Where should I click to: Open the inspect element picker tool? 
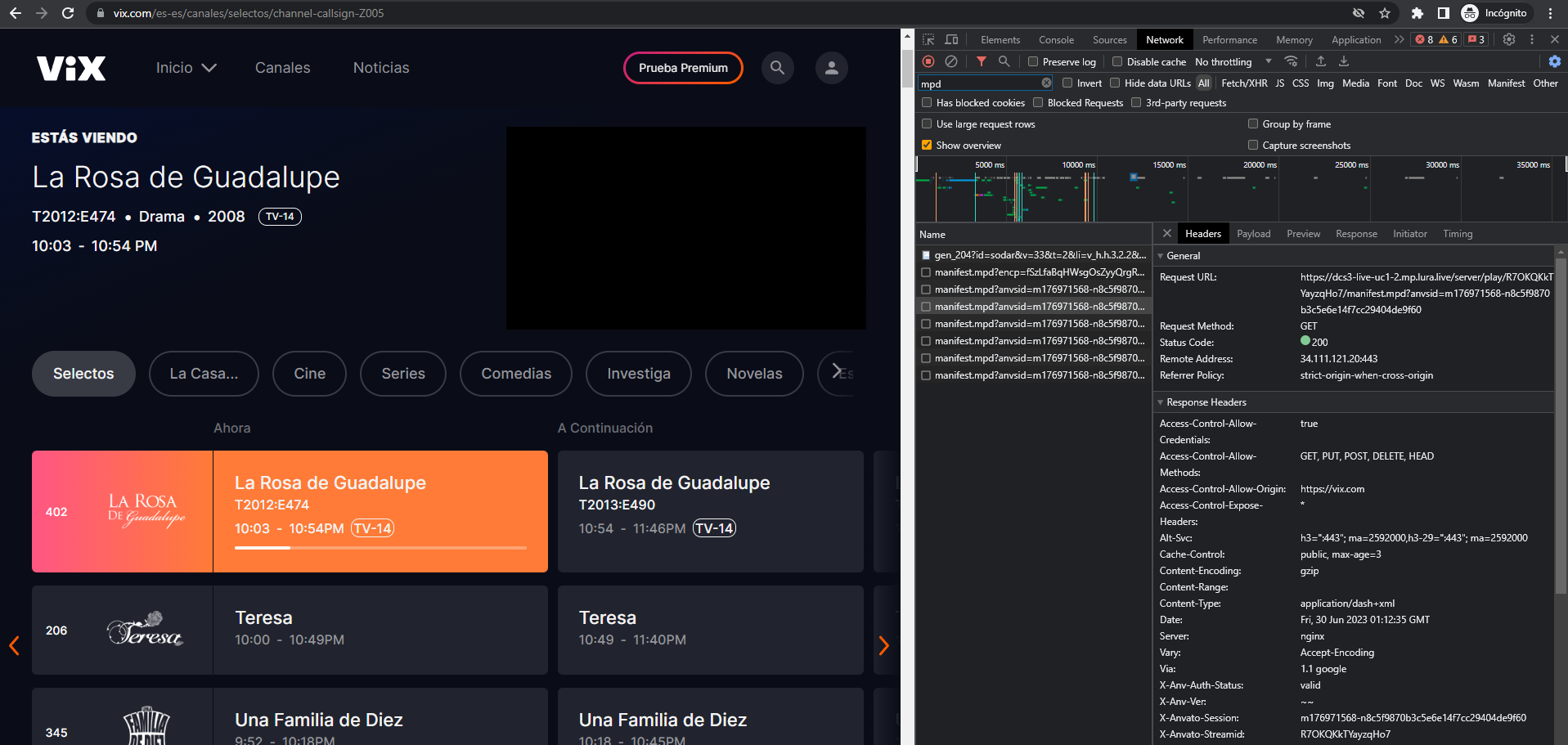tap(928, 39)
